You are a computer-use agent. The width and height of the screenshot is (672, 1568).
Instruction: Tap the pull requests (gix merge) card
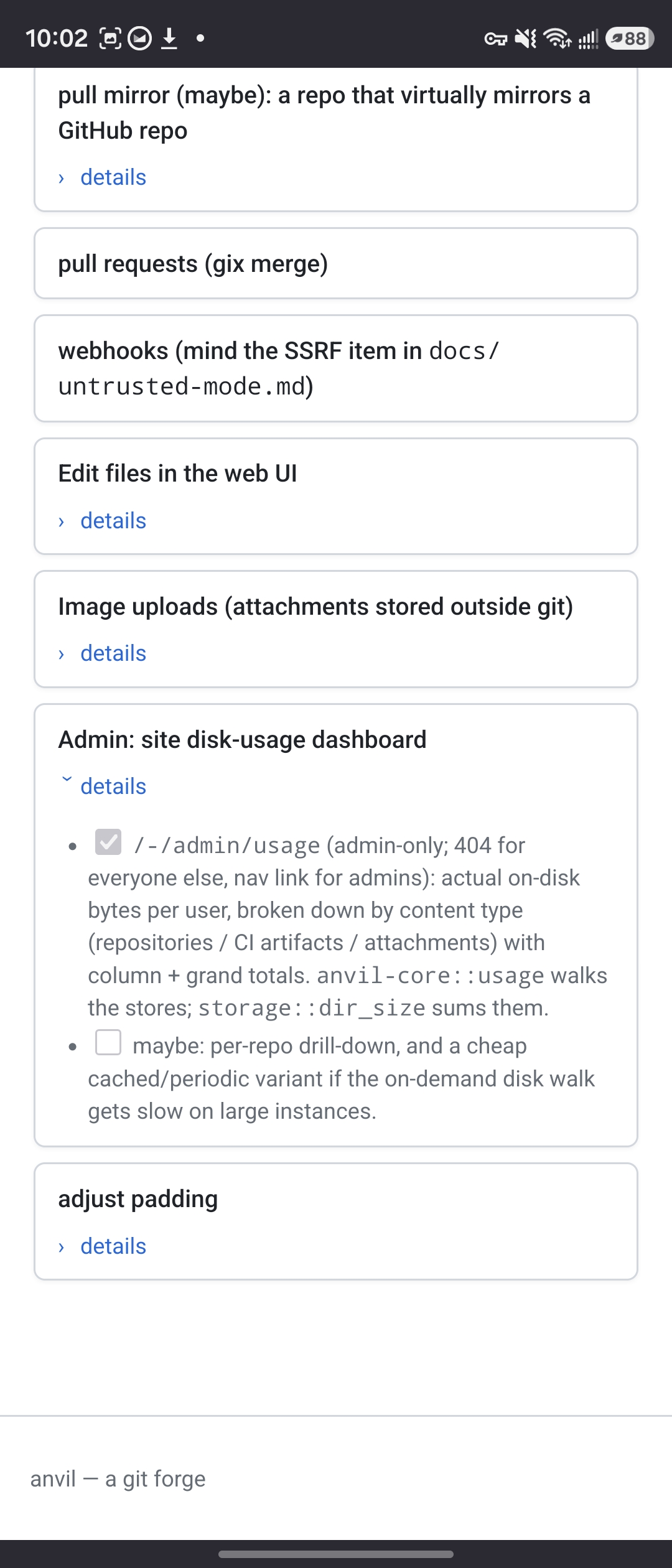tap(336, 263)
